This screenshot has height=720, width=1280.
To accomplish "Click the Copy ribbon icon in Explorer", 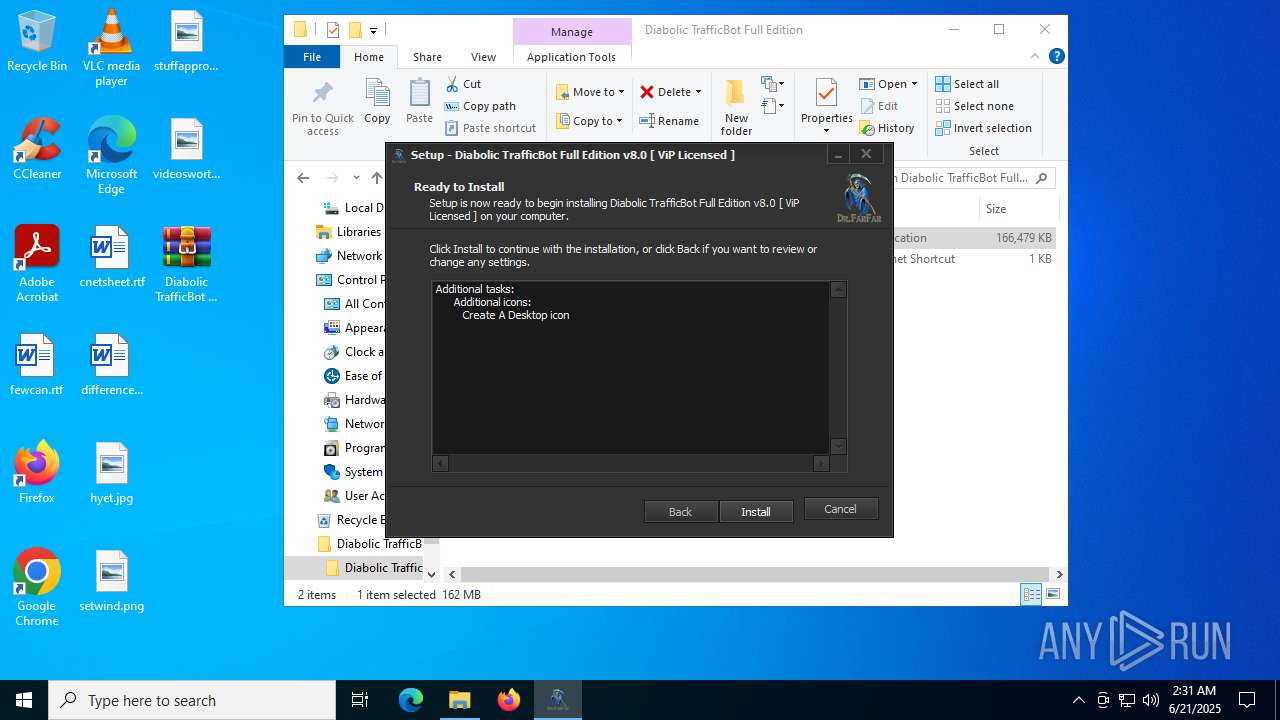I will (377, 102).
